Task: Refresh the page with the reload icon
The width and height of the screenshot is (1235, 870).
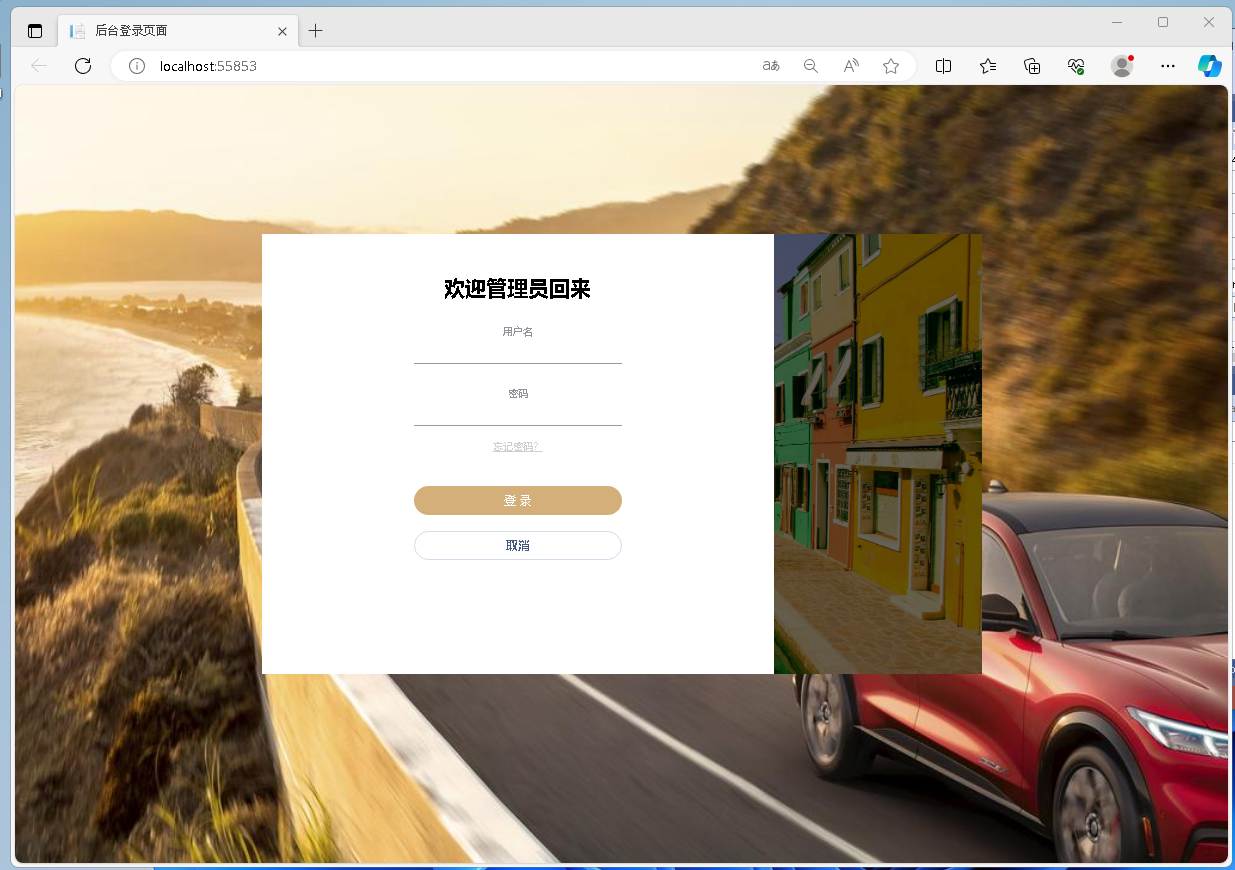Action: [83, 66]
